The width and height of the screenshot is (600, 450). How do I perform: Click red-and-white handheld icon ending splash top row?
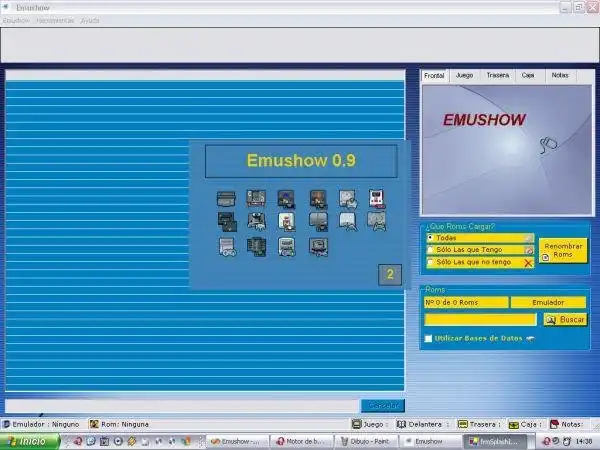(377, 199)
